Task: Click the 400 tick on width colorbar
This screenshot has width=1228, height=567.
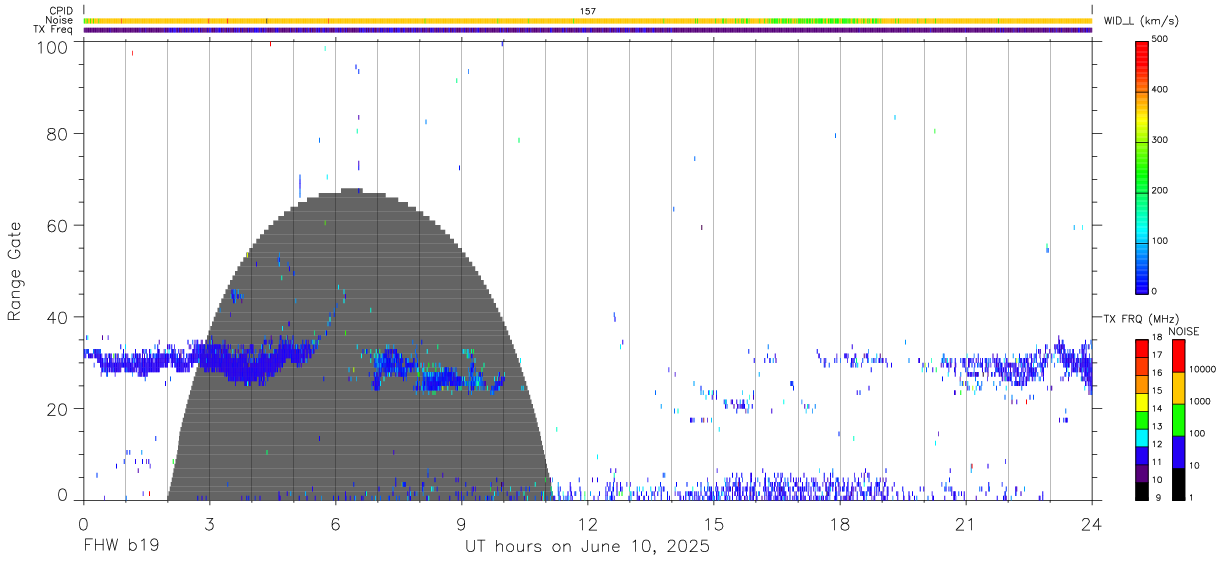Action: 1161,90
